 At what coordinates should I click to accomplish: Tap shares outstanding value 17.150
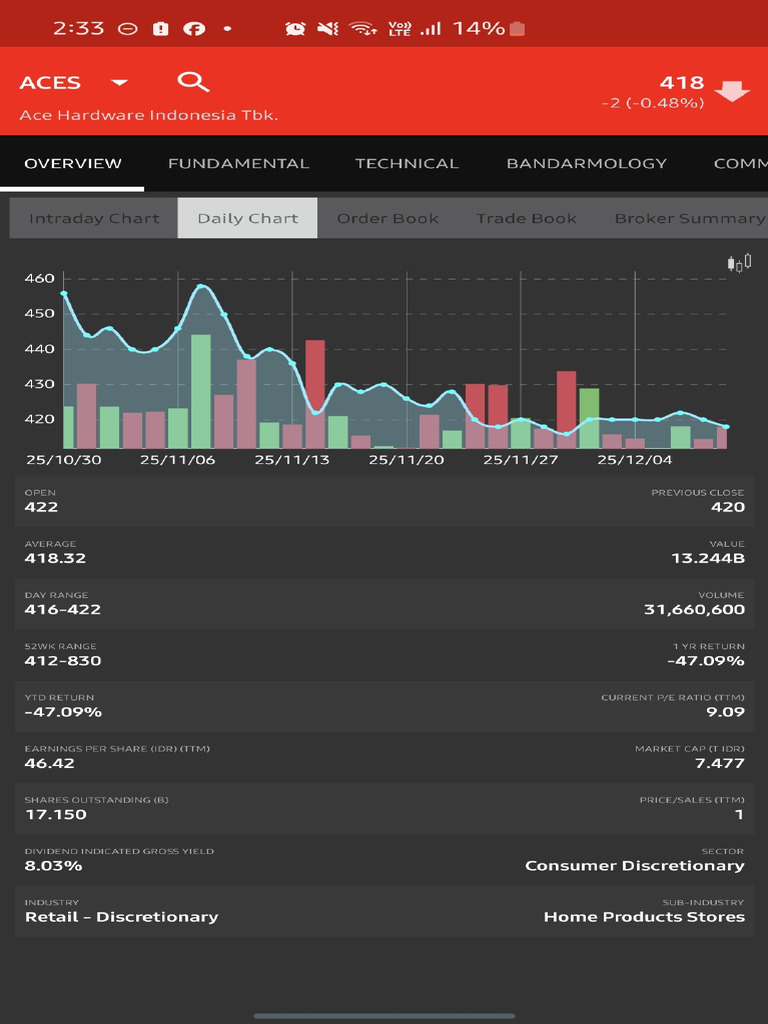56,814
